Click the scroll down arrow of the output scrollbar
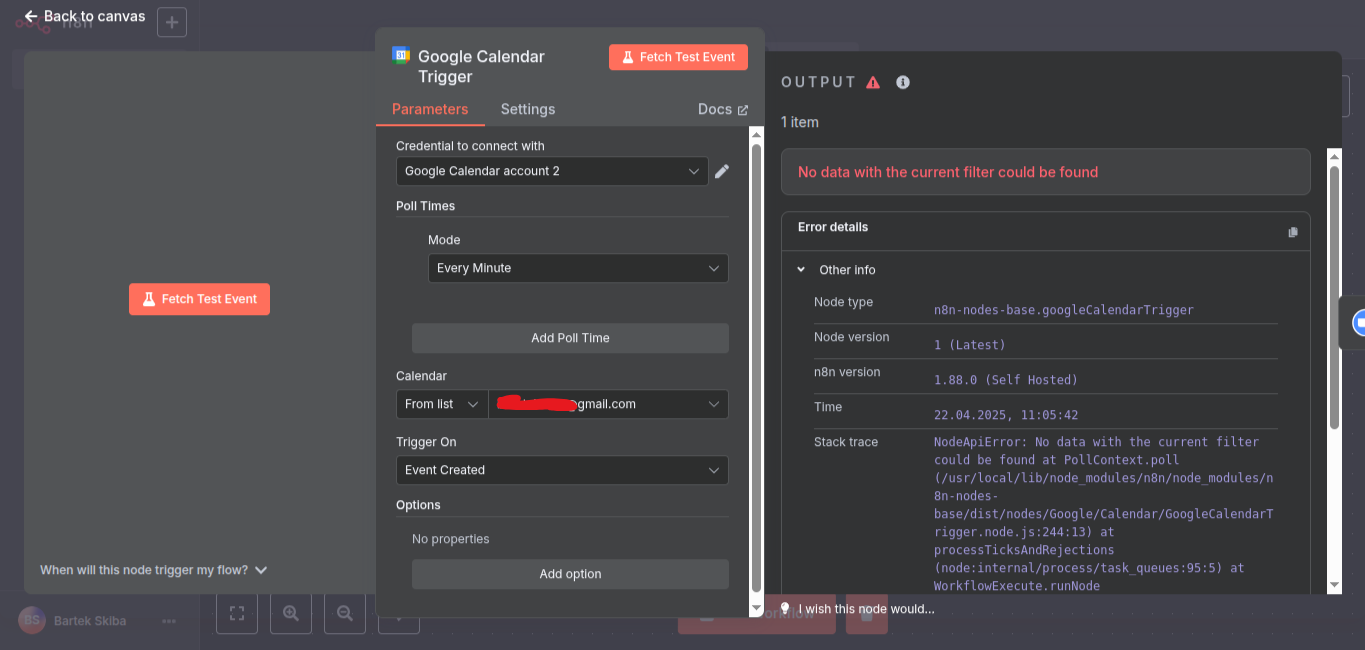Viewport: 1365px width, 650px height. coord(1334,586)
